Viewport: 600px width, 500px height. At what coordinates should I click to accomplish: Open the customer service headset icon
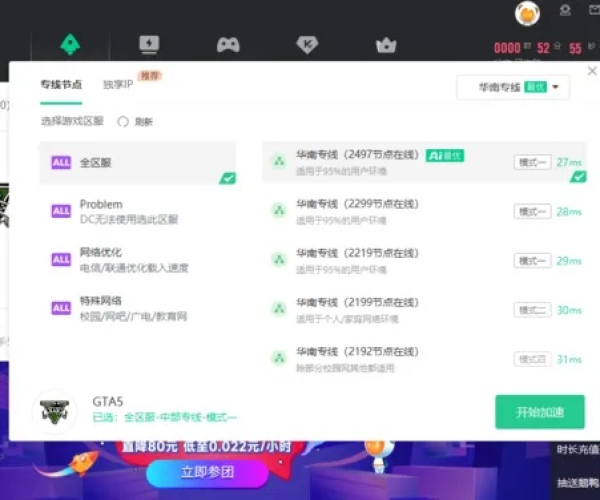pyautogui.click(x=565, y=10)
